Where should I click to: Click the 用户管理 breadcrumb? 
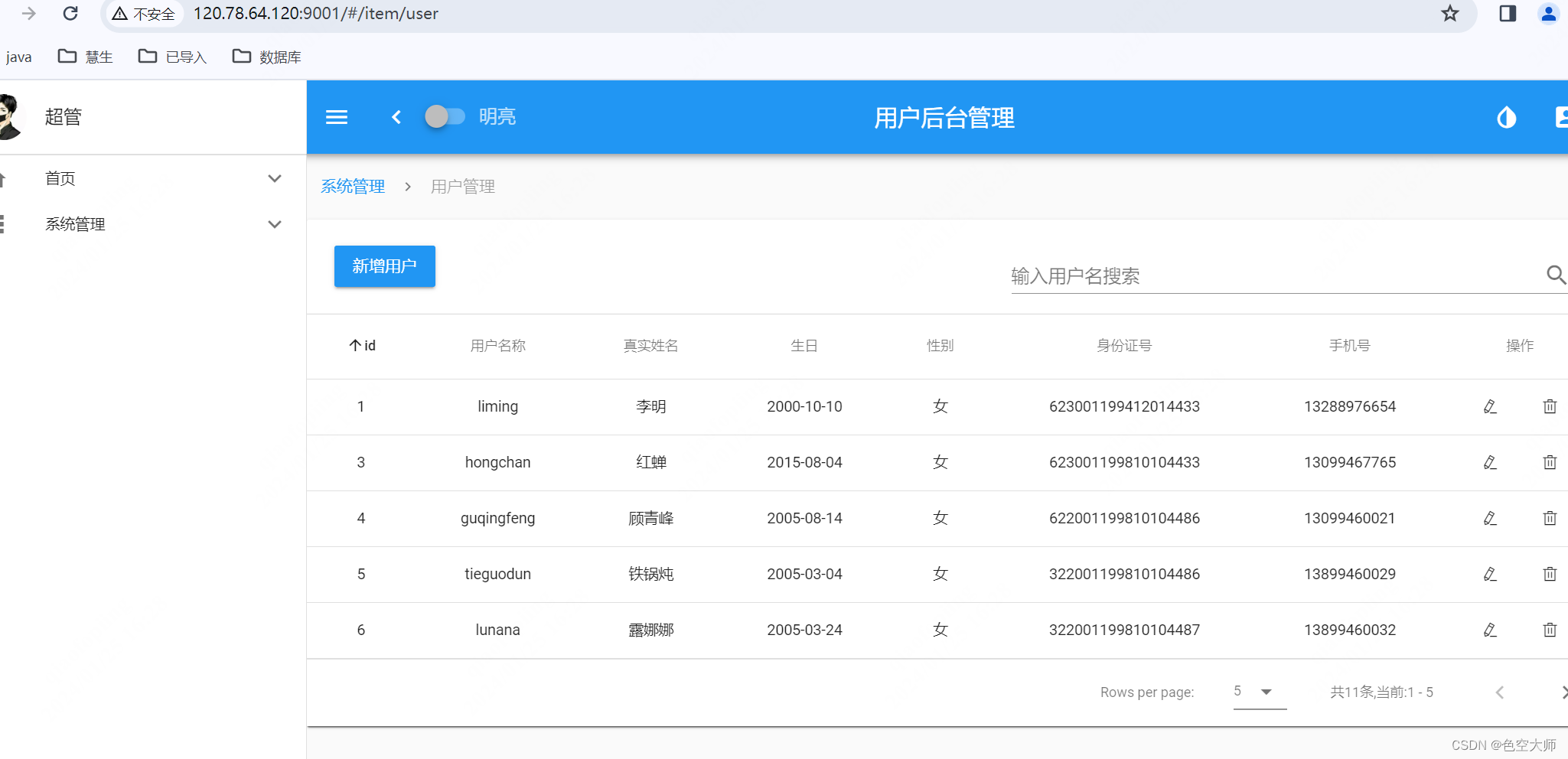[463, 187]
